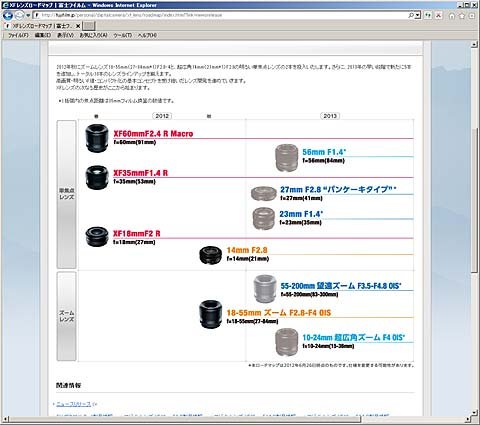
Task: Expand the address bar dropdown arrow
Action: (418, 15)
